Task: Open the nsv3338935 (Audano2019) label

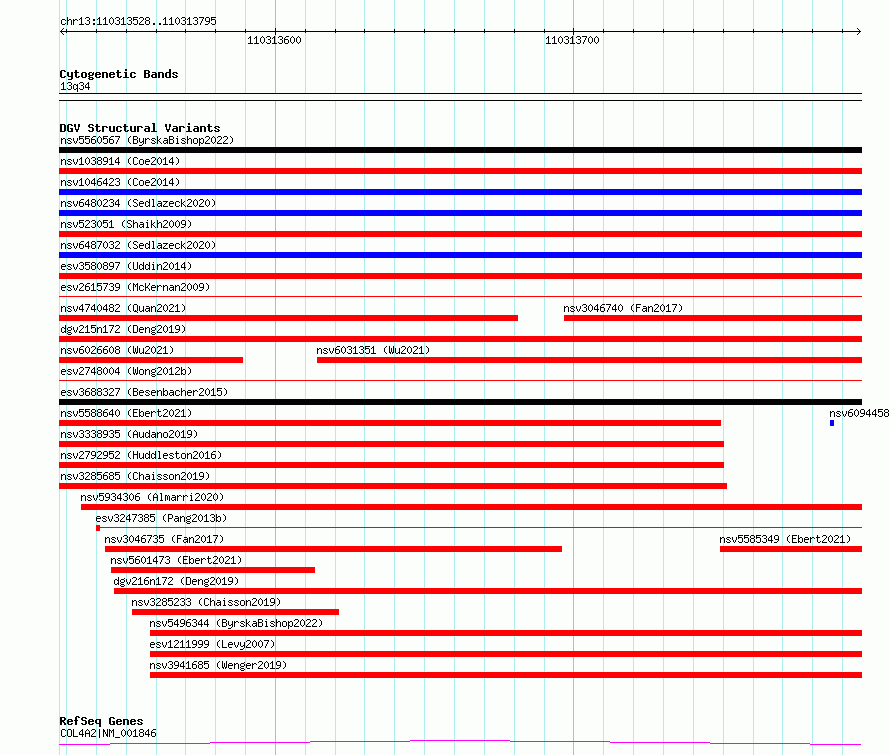Action: (x=129, y=434)
